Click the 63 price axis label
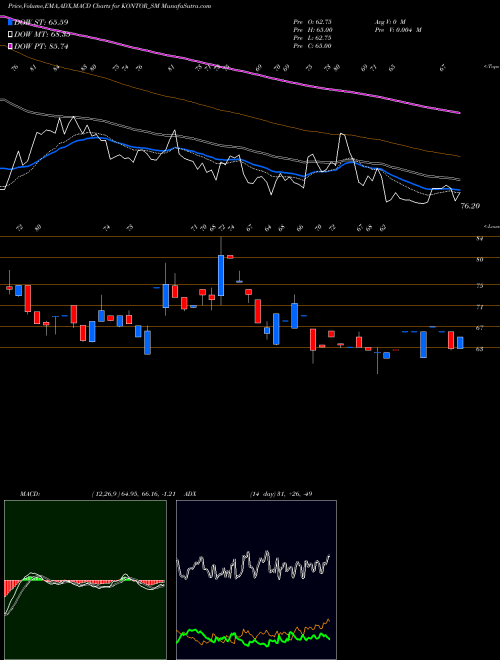This screenshot has width=500, height=660. [479, 349]
